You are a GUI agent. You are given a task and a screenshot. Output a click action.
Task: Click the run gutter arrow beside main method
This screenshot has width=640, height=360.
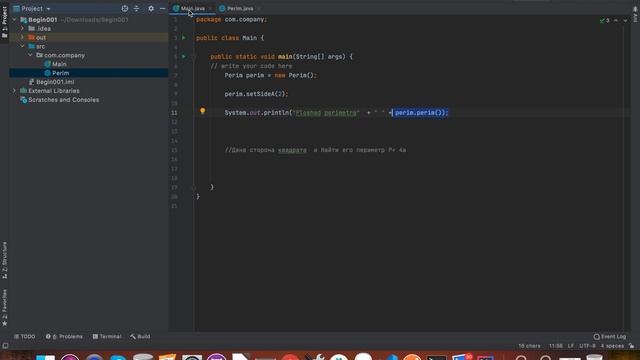click(184, 56)
